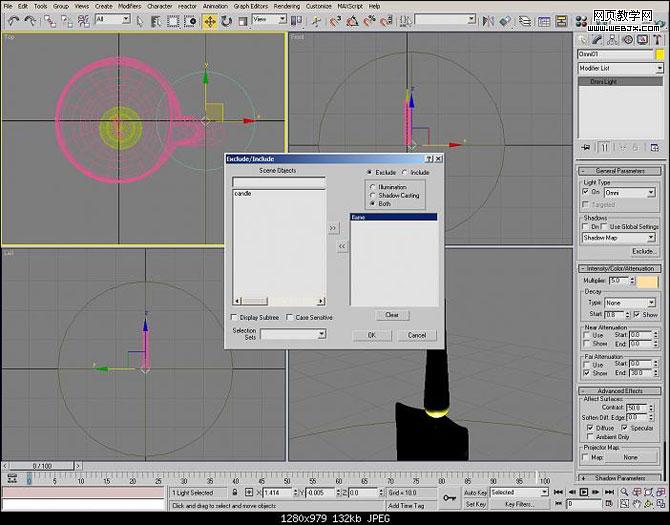The image size is (670, 525).
Task: Enable the Display Subtree checkbox
Action: [236, 317]
